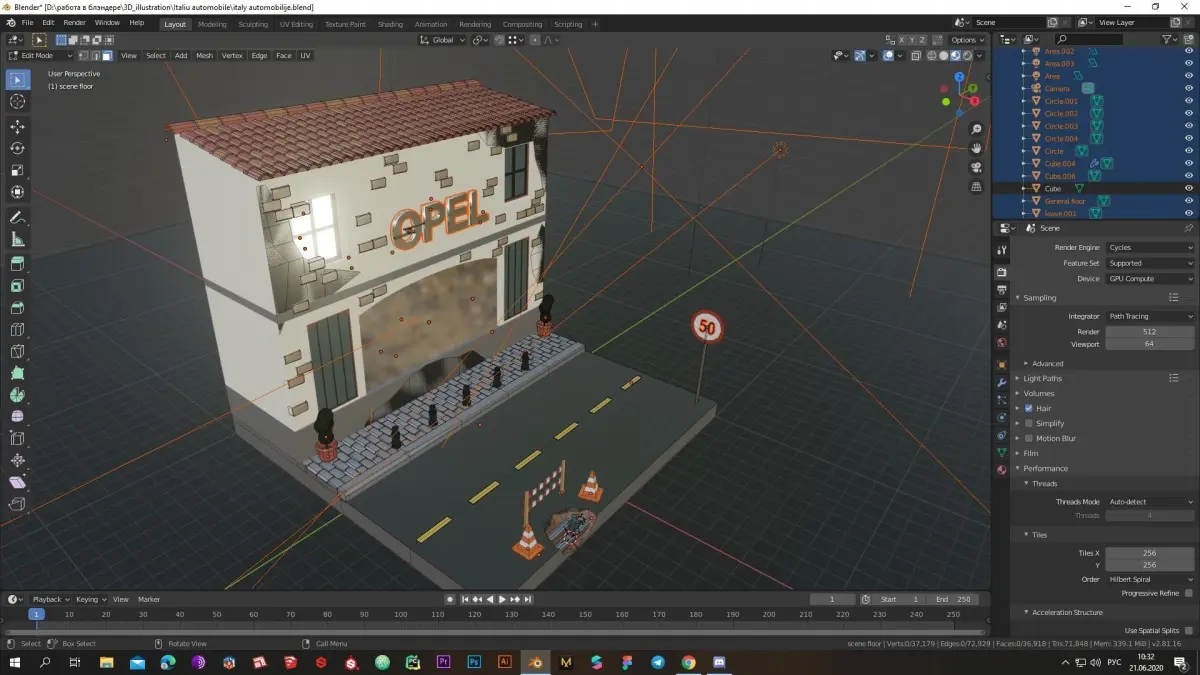Activate the Loop Cut tool
Image resolution: width=1200 pixels, height=675 pixels.
click(17, 329)
